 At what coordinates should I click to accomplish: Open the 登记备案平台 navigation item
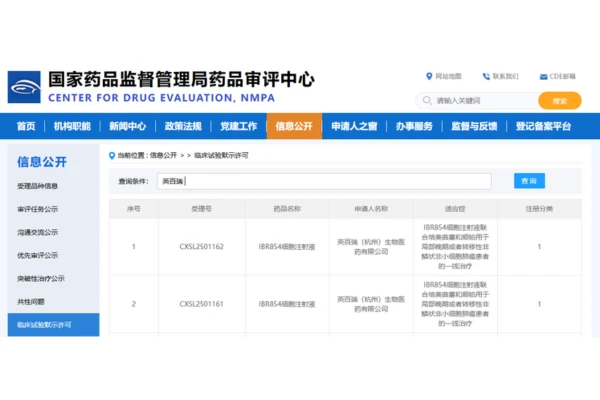tap(543, 126)
